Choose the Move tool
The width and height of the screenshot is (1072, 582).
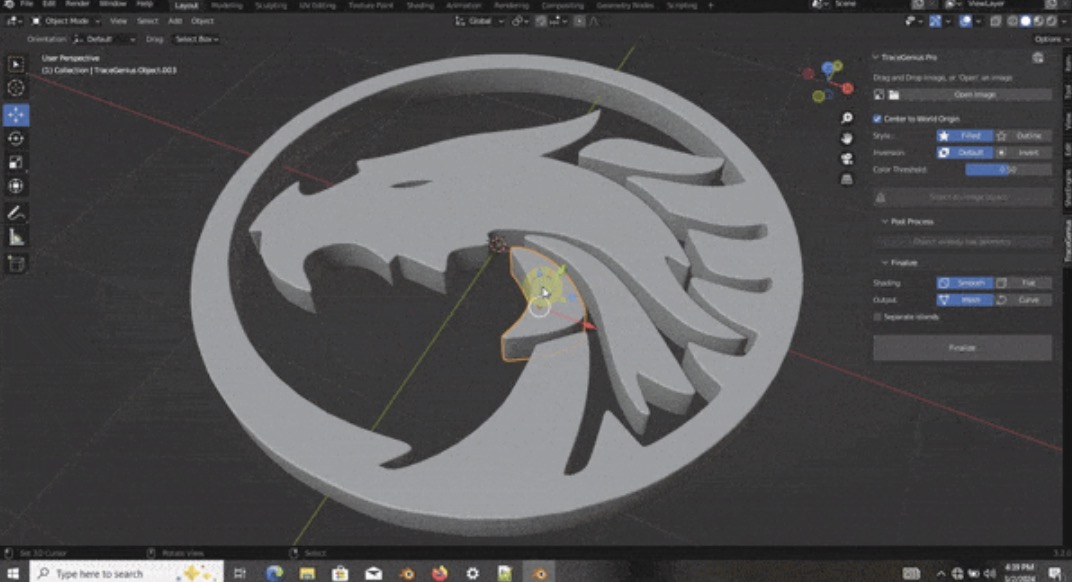point(16,114)
